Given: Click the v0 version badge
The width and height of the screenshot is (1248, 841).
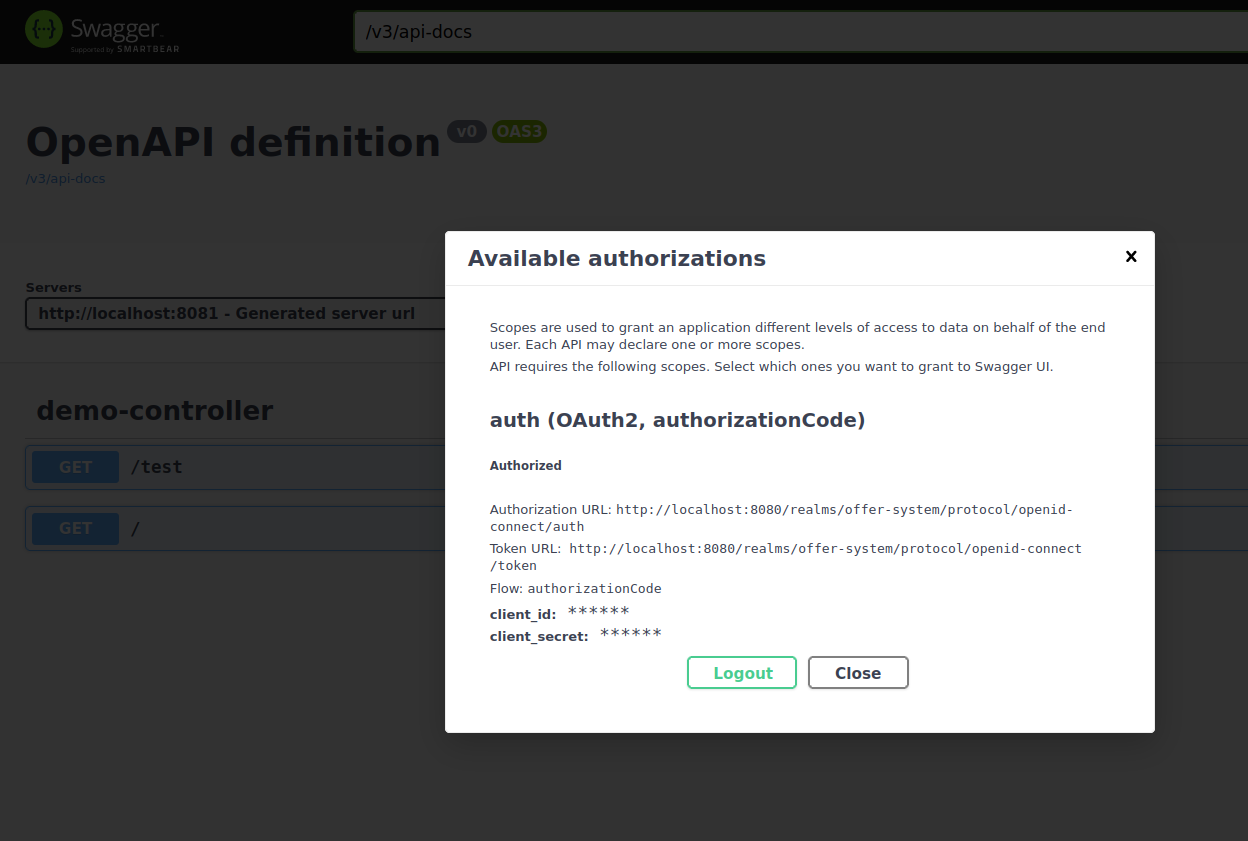Looking at the screenshot, I should click(x=466, y=132).
